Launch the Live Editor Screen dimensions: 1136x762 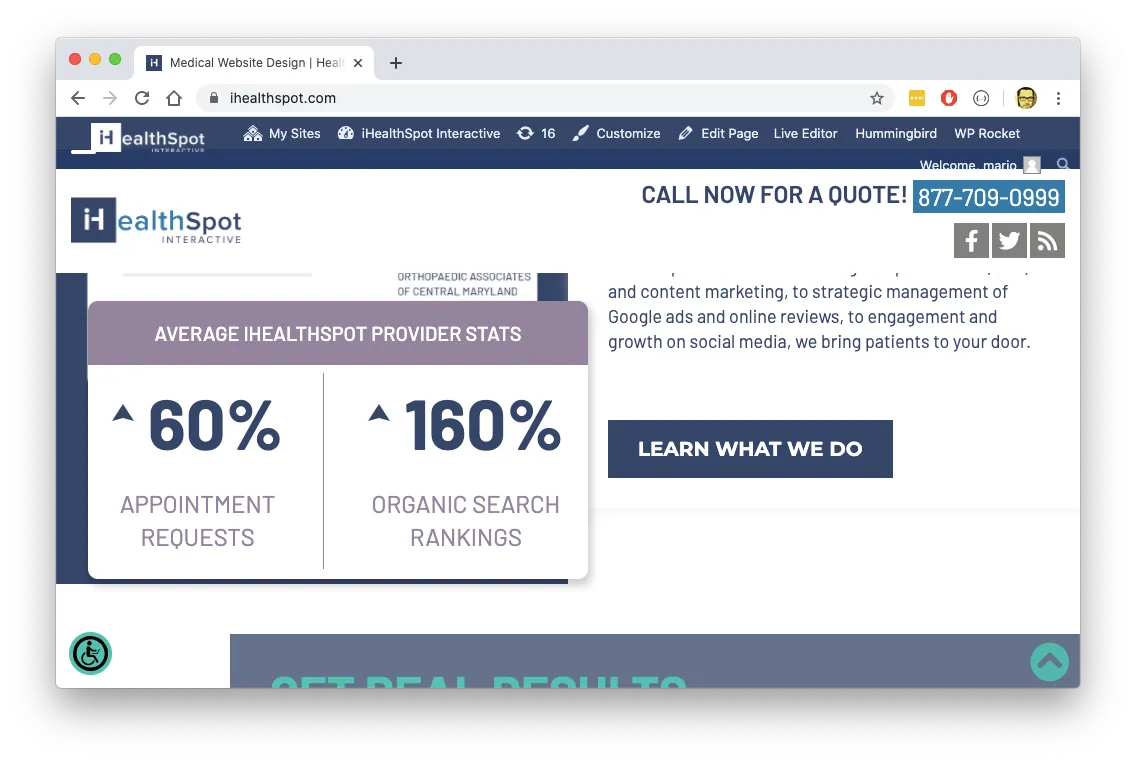pyautogui.click(x=806, y=133)
